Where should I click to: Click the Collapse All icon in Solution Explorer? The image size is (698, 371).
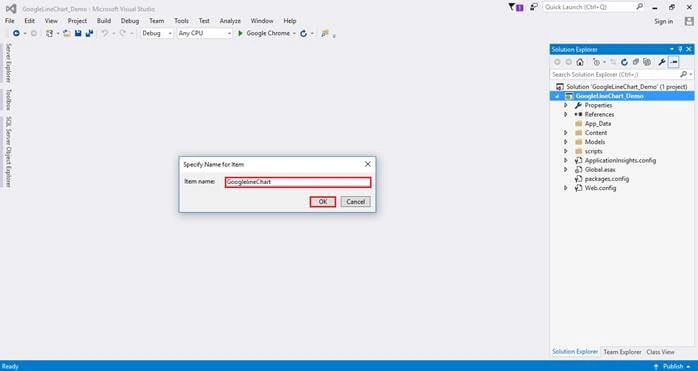coord(636,62)
